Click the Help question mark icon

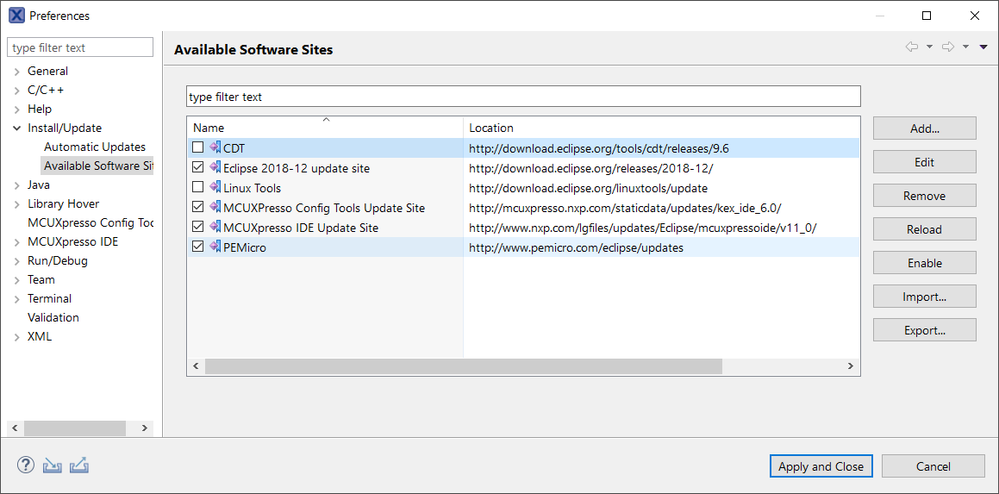[26, 465]
